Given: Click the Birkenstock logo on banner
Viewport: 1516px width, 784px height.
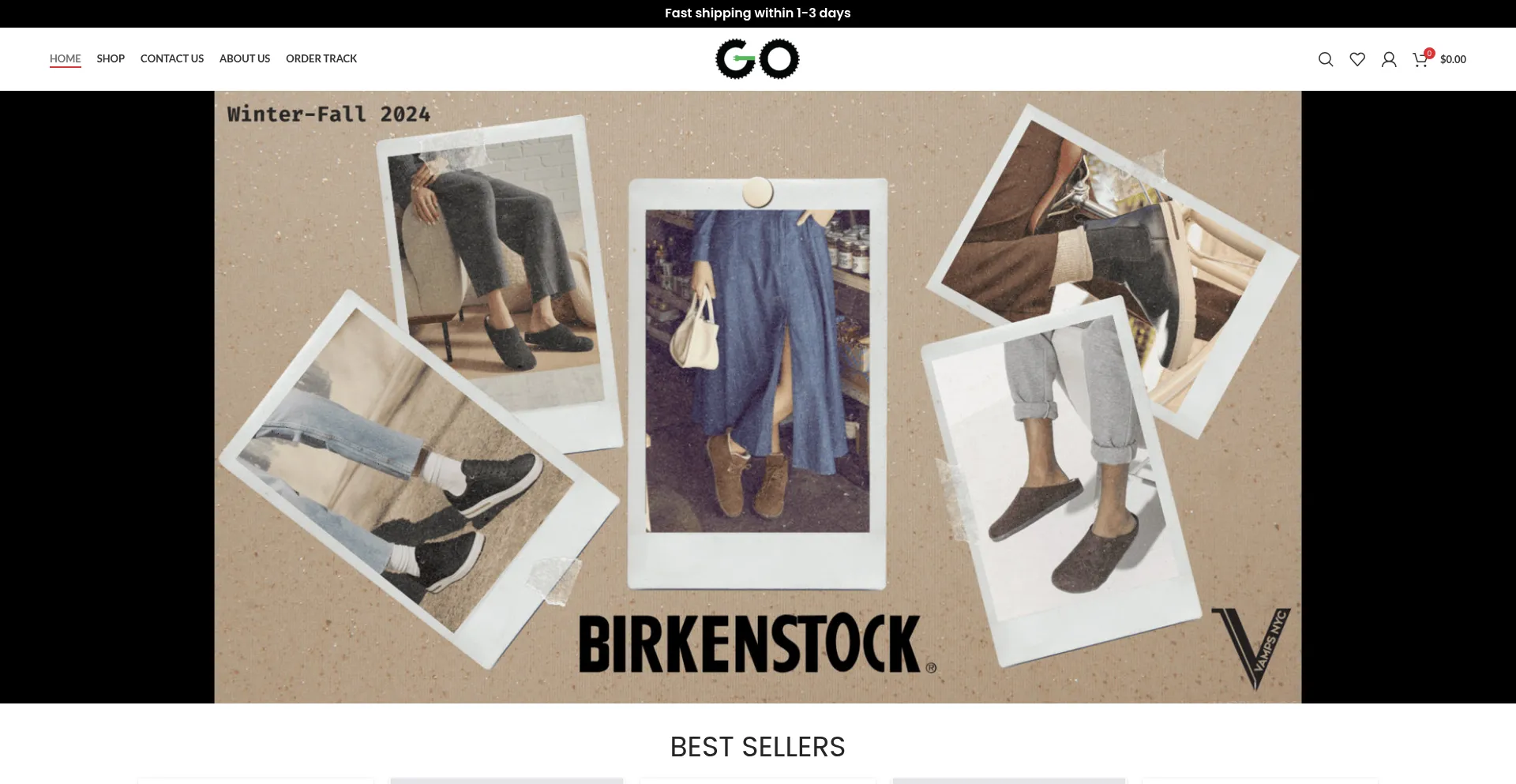Looking at the screenshot, I should pos(757,643).
